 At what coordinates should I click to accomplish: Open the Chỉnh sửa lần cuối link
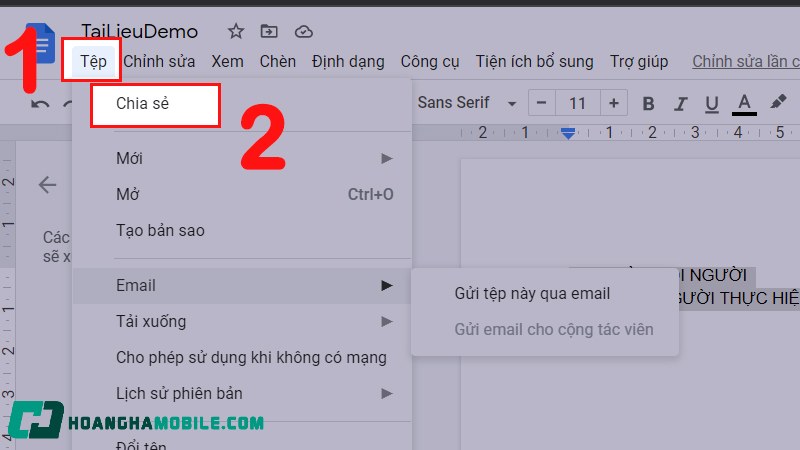point(746,61)
